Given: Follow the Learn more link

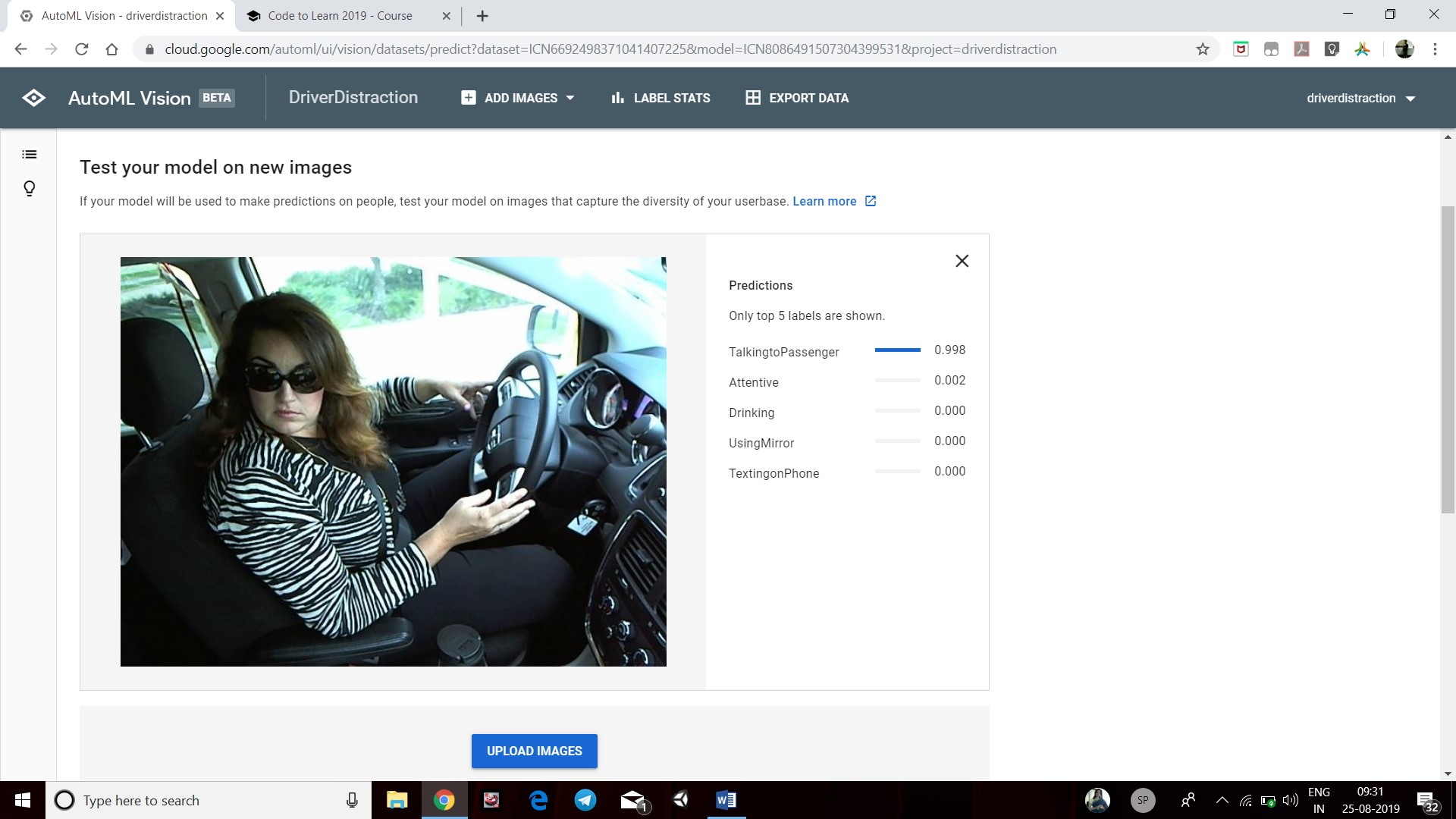Looking at the screenshot, I should pos(824,201).
